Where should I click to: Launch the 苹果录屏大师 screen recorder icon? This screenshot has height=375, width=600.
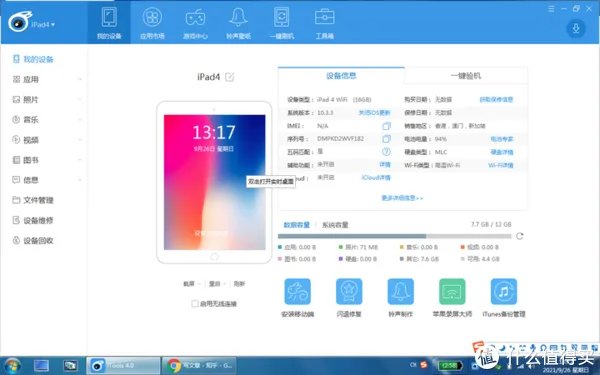pyautogui.click(x=452, y=292)
